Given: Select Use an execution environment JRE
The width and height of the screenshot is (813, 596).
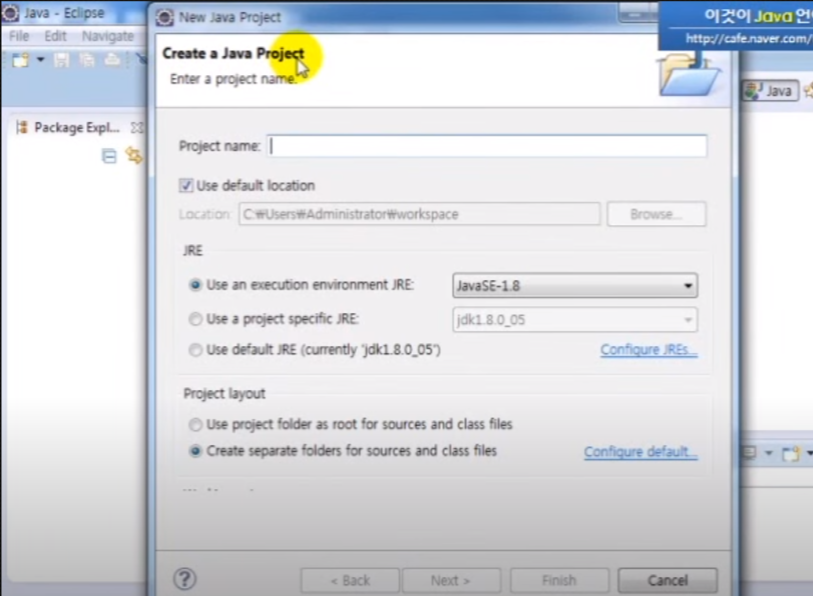Looking at the screenshot, I should point(195,285).
